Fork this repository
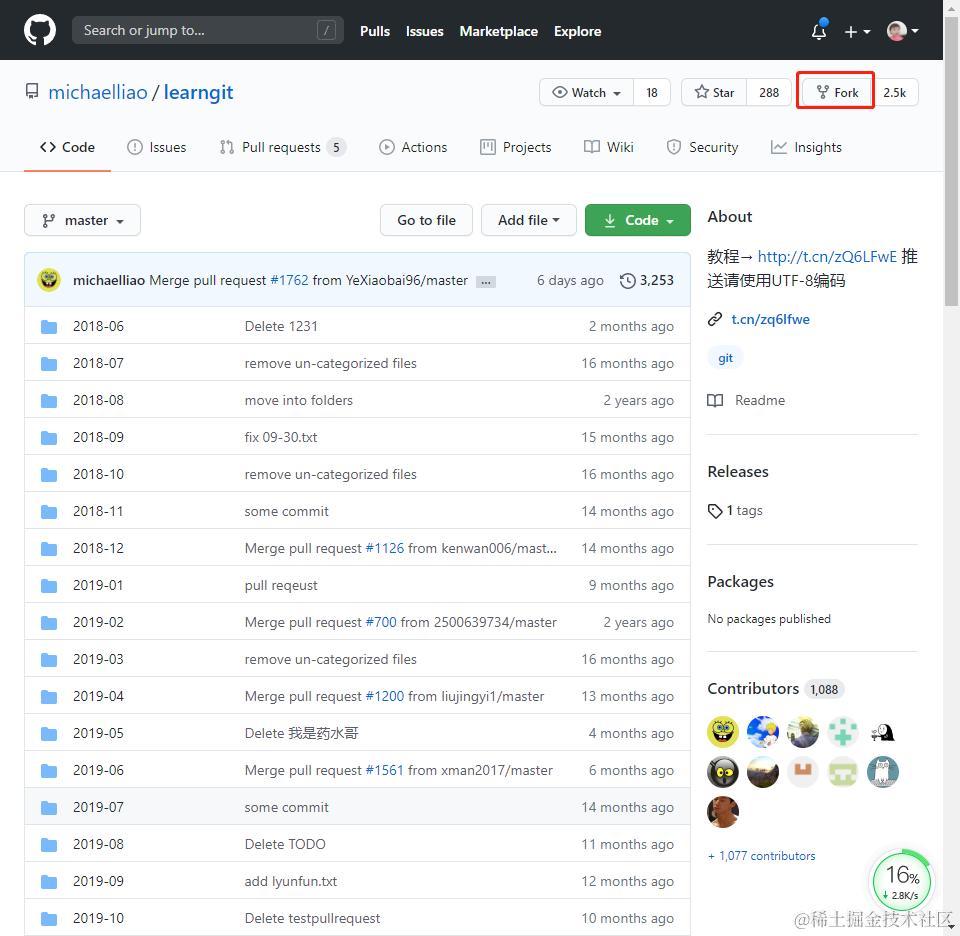Screen dimensions: 960x936 click(837, 92)
